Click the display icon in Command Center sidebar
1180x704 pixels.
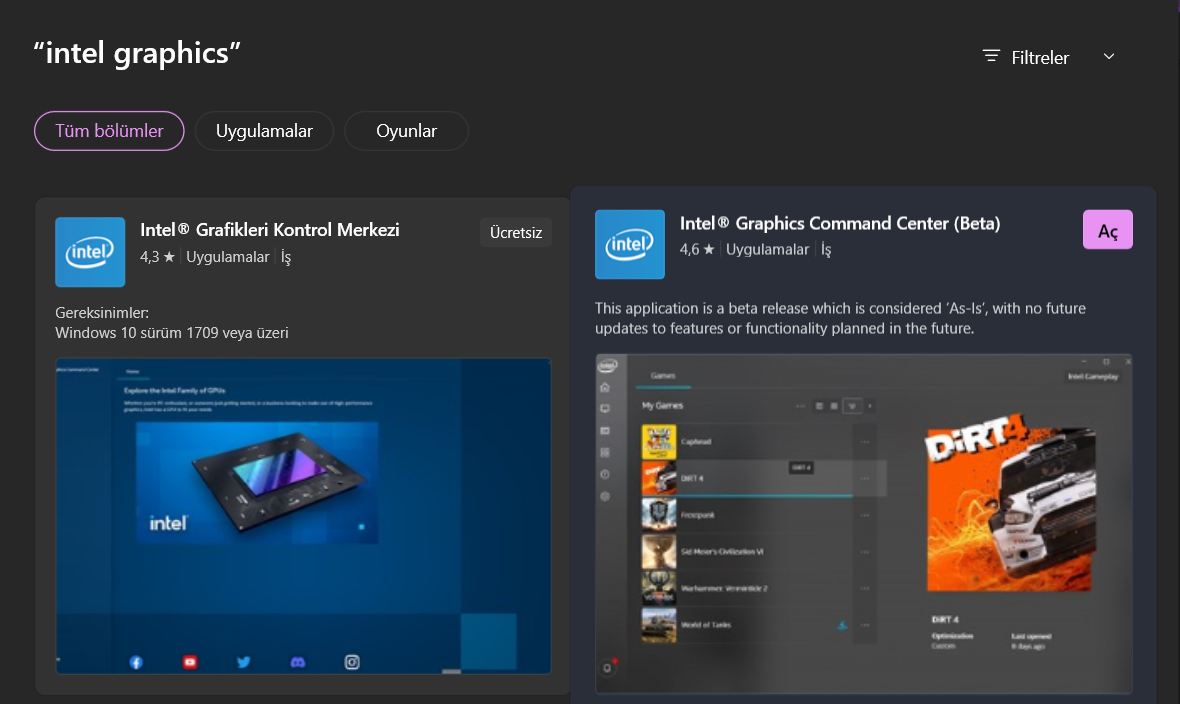point(605,409)
